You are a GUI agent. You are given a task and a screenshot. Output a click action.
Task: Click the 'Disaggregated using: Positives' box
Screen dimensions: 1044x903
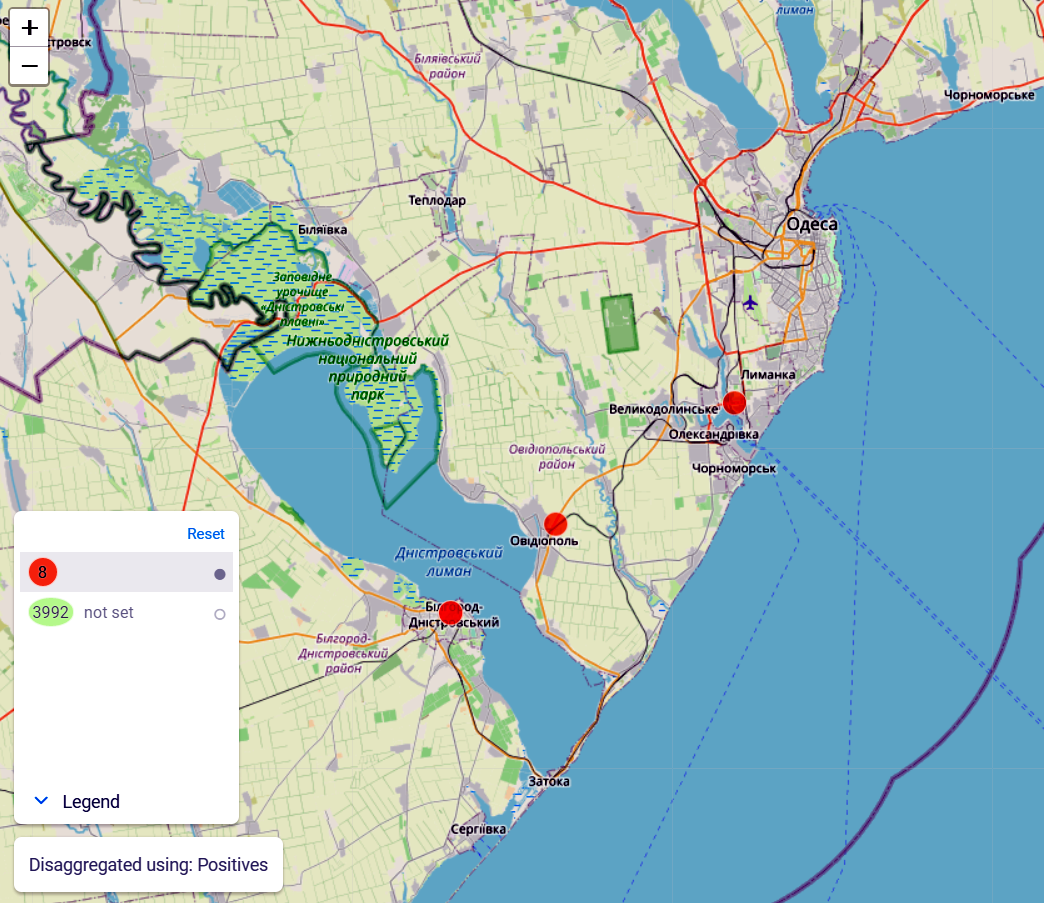[x=148, y=864]
